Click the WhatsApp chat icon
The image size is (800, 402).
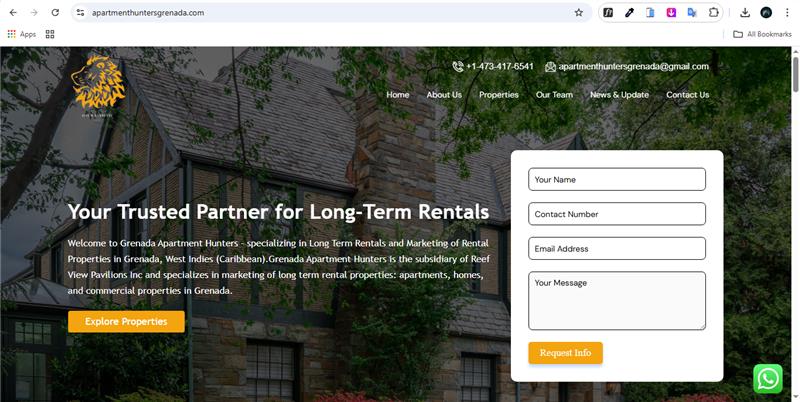[x=768, y=379]
